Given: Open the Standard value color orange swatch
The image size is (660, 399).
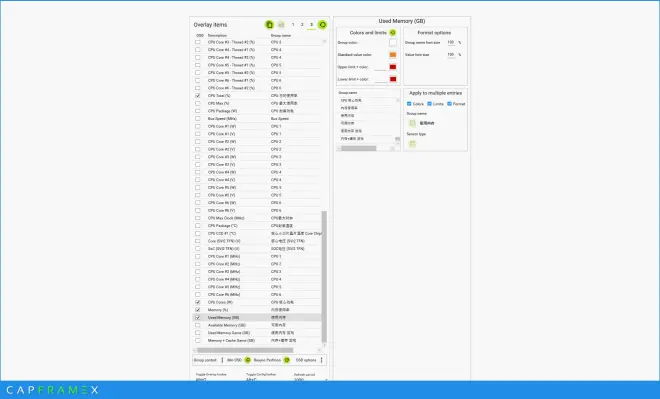Looking at the screenshot, I should pyautogui.click(x=393, y=55).
